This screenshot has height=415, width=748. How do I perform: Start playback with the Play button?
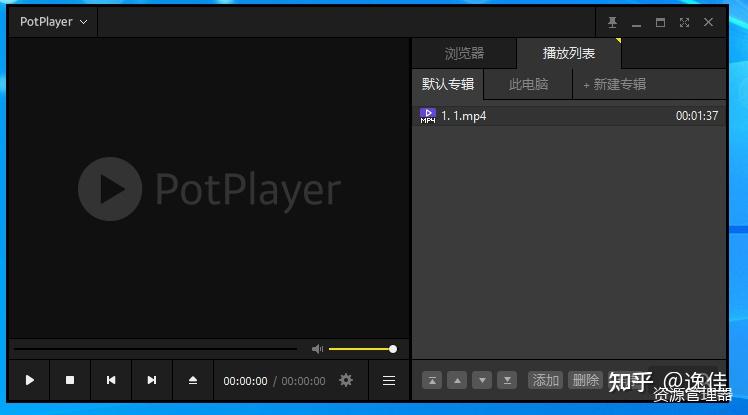point(30,380)
